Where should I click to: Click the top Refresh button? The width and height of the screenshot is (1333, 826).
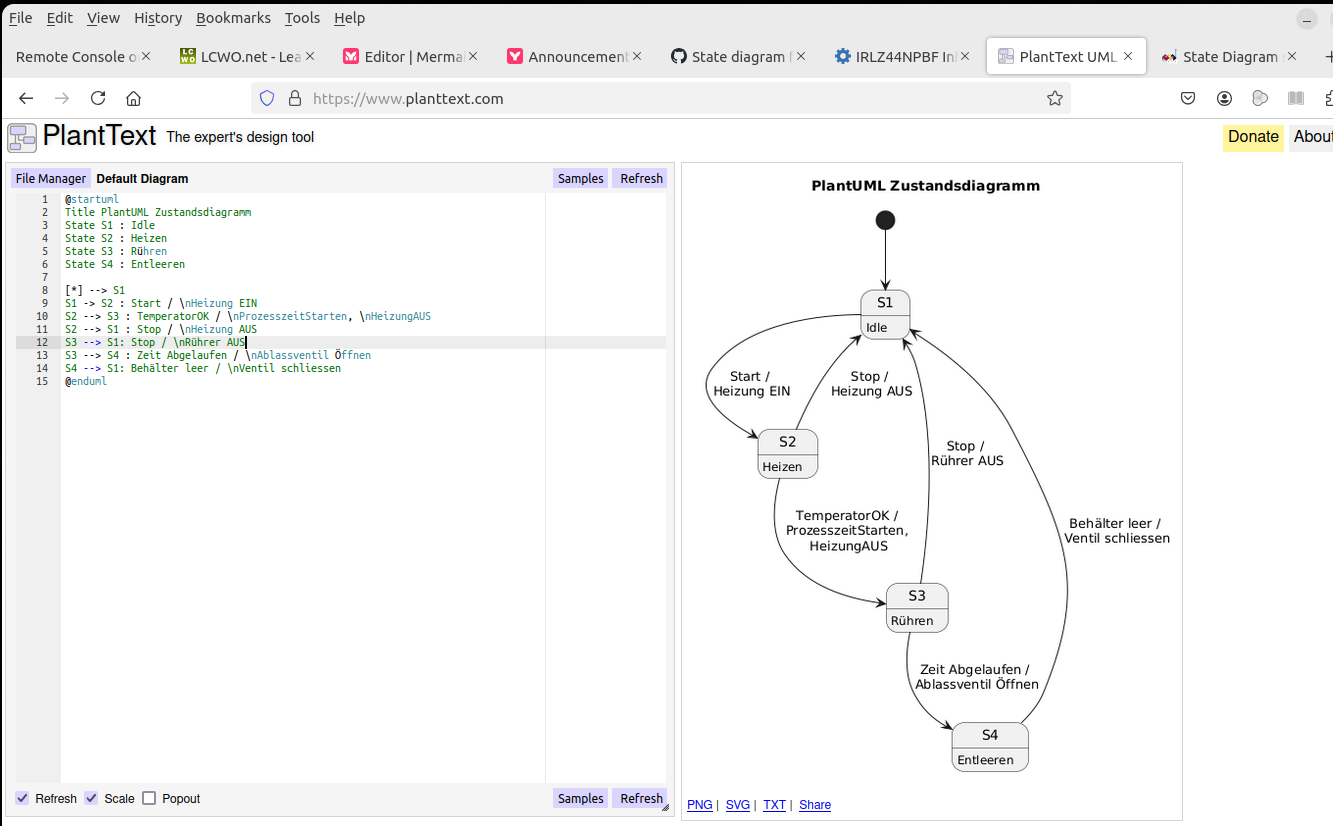coord(641,178)
